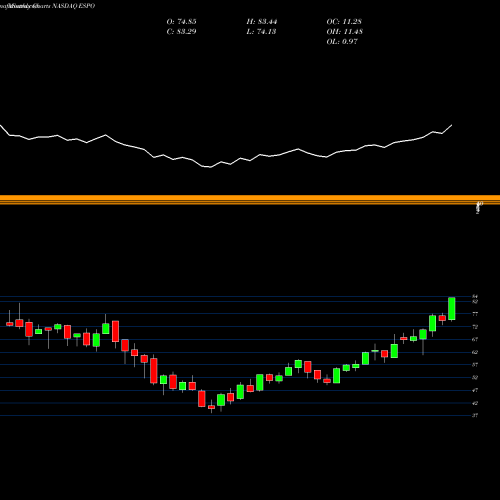
Task: Select the open value O: 74.85
Action: 181,22
